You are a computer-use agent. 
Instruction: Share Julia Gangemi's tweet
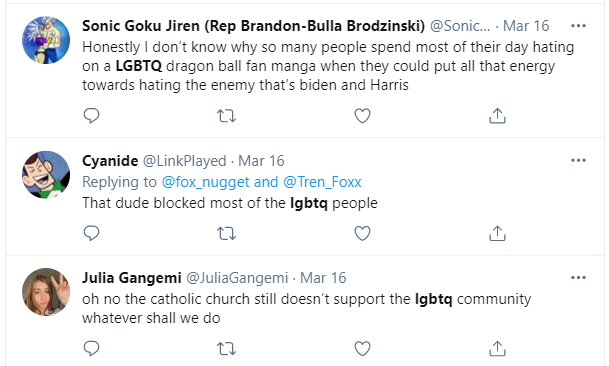pos(497,349)
